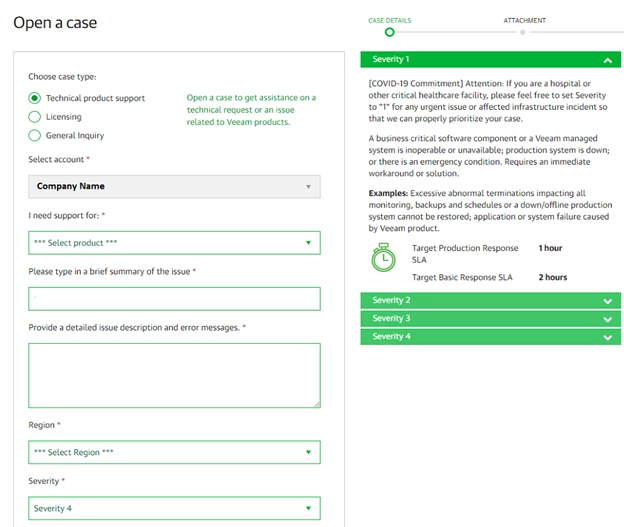Open the Severity 4 selection dropdown
The width and height of the screenshot is (624, 527).
point(174,508)
